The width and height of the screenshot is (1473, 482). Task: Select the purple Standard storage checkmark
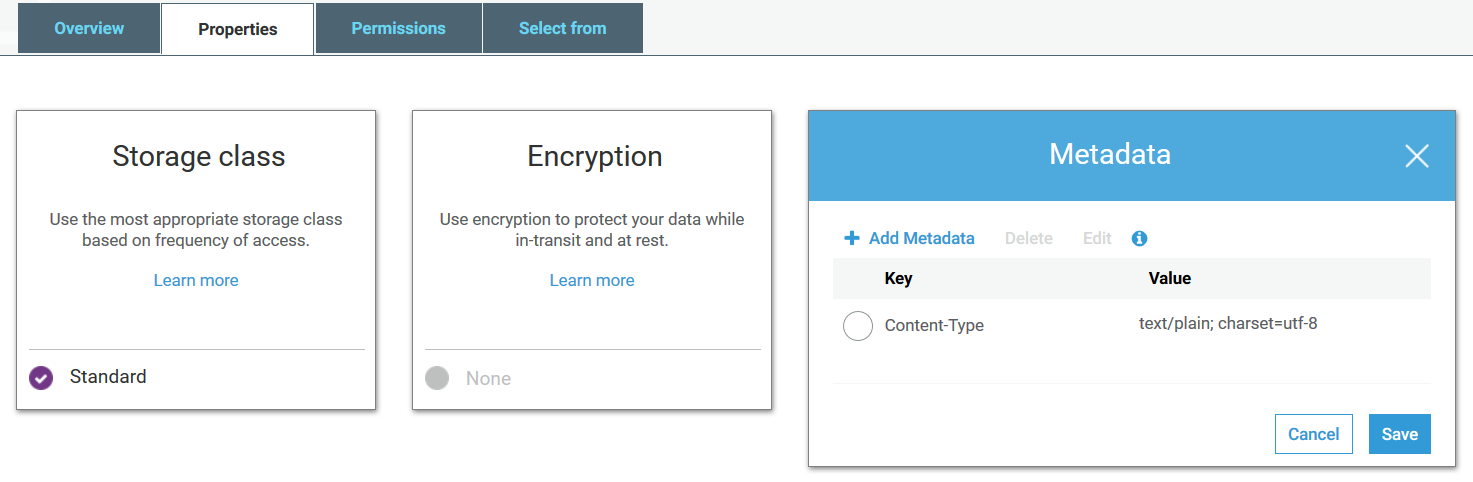[41, 378]
